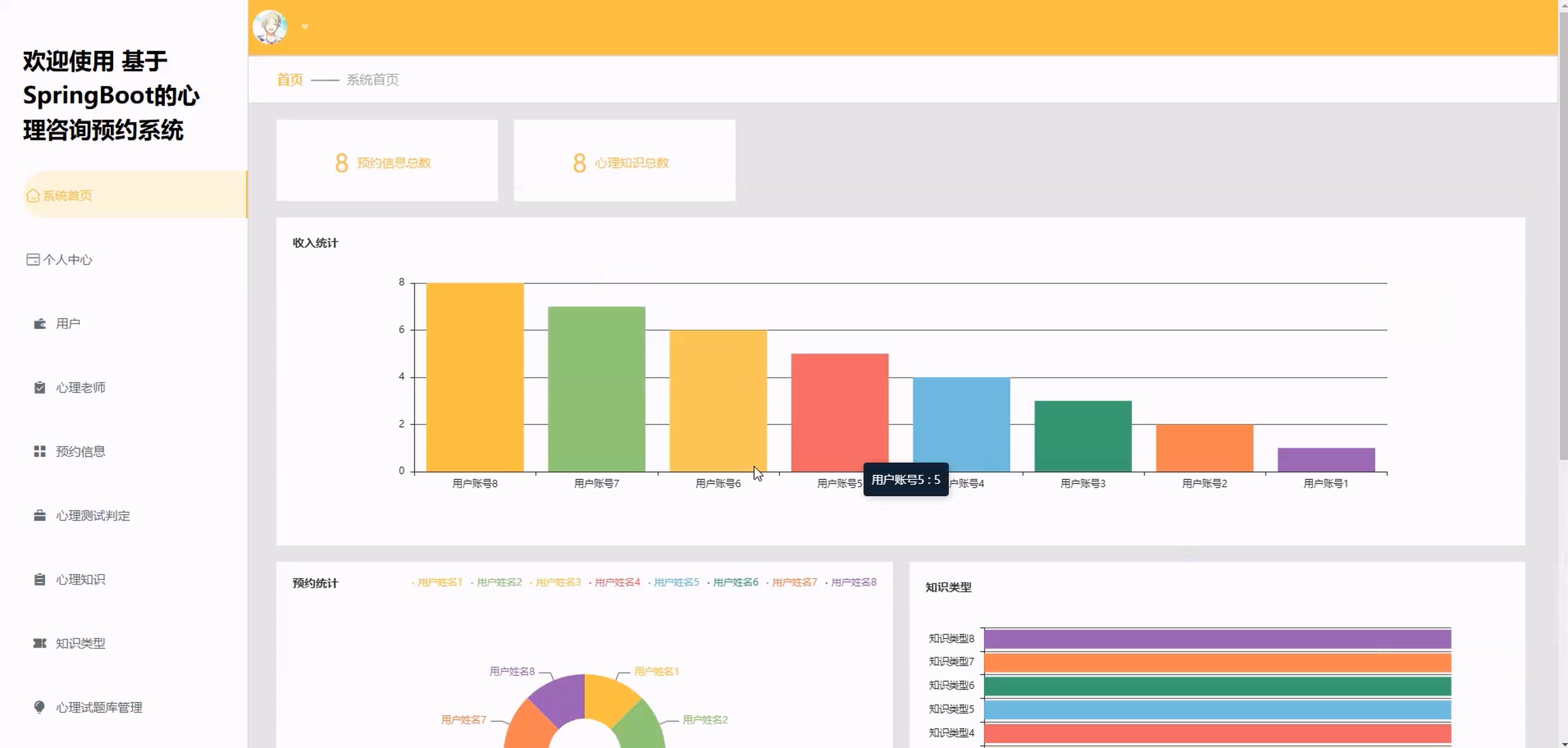Click the briefcase icon for 心理测试判定
Screen dimensions: 1568x748
pos(39,516)
